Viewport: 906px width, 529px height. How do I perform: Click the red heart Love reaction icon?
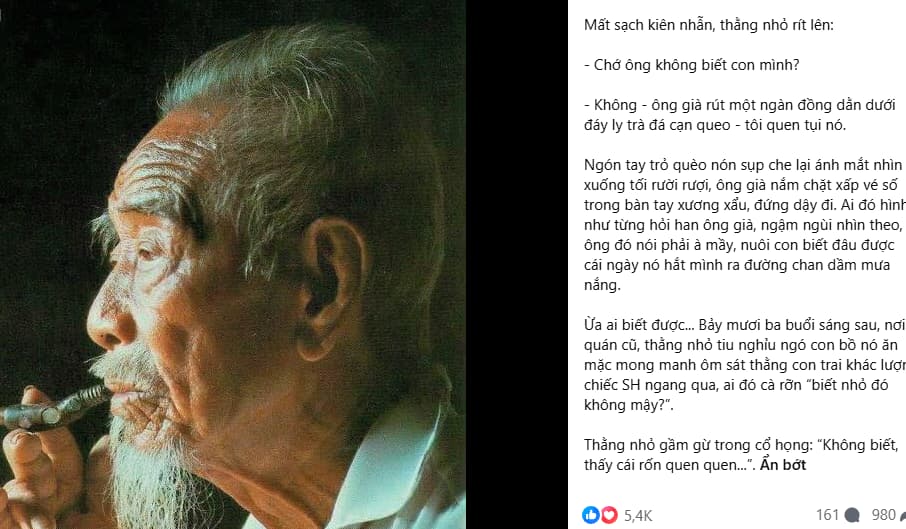(x=609, y=515)
